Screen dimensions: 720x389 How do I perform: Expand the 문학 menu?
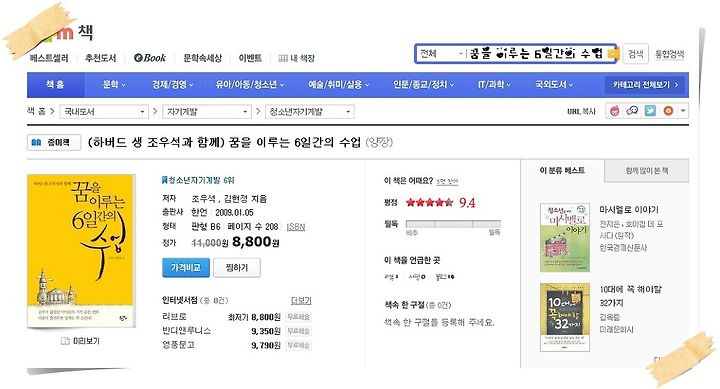pos(114,85)
